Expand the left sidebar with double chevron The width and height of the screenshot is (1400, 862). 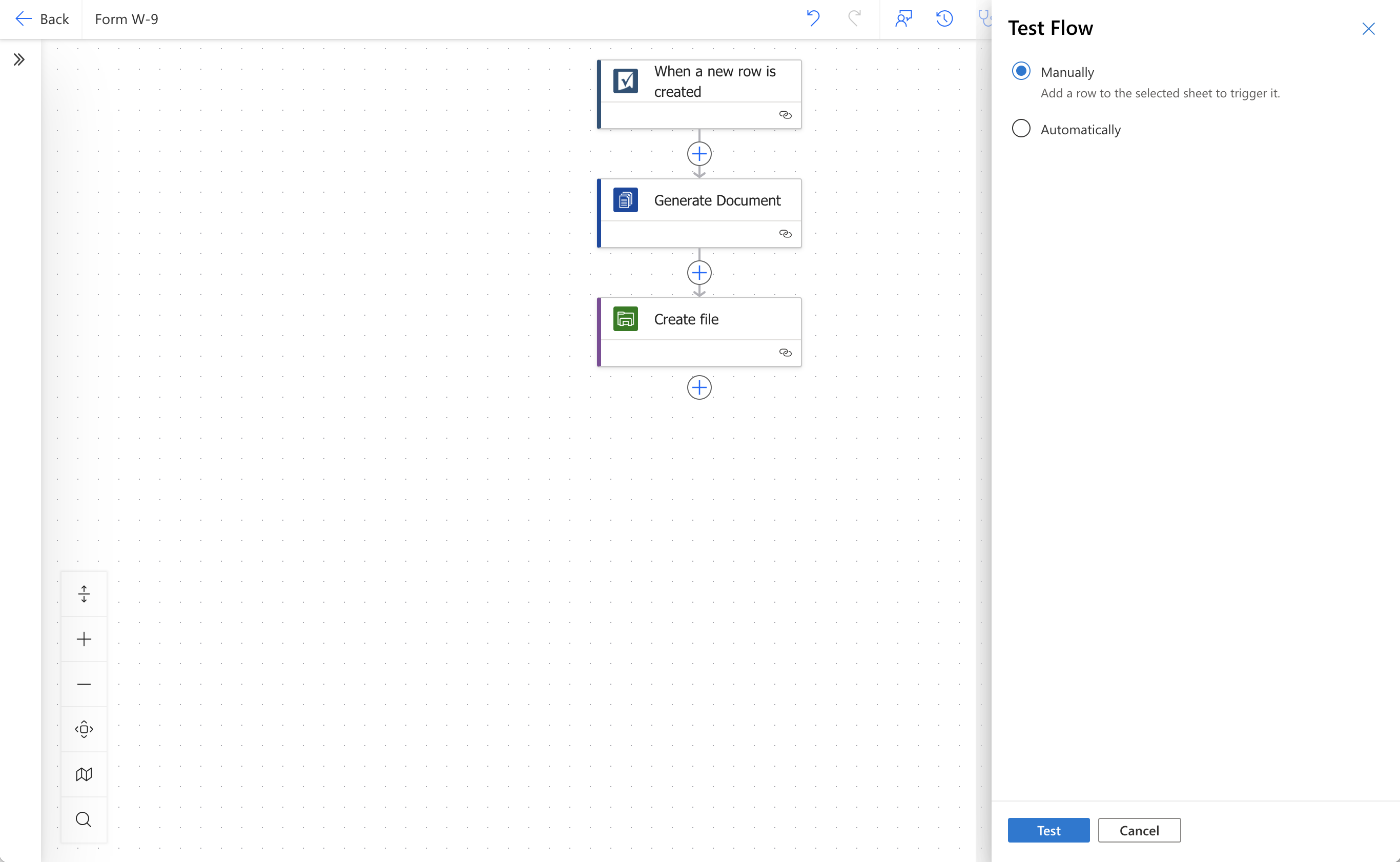click(19, 59)
